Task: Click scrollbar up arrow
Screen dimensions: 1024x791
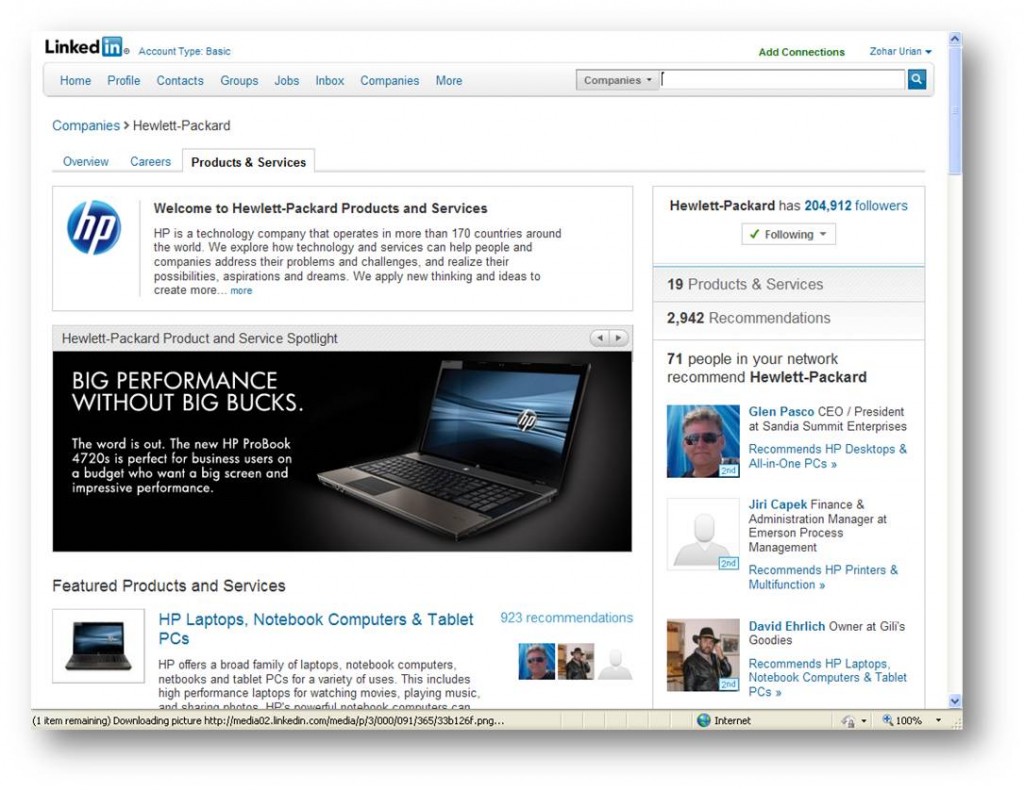Action: (954, 39)
